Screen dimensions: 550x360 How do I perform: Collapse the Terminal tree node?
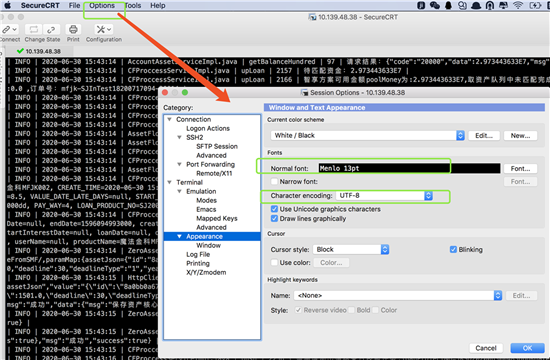[x=169, y=182]
